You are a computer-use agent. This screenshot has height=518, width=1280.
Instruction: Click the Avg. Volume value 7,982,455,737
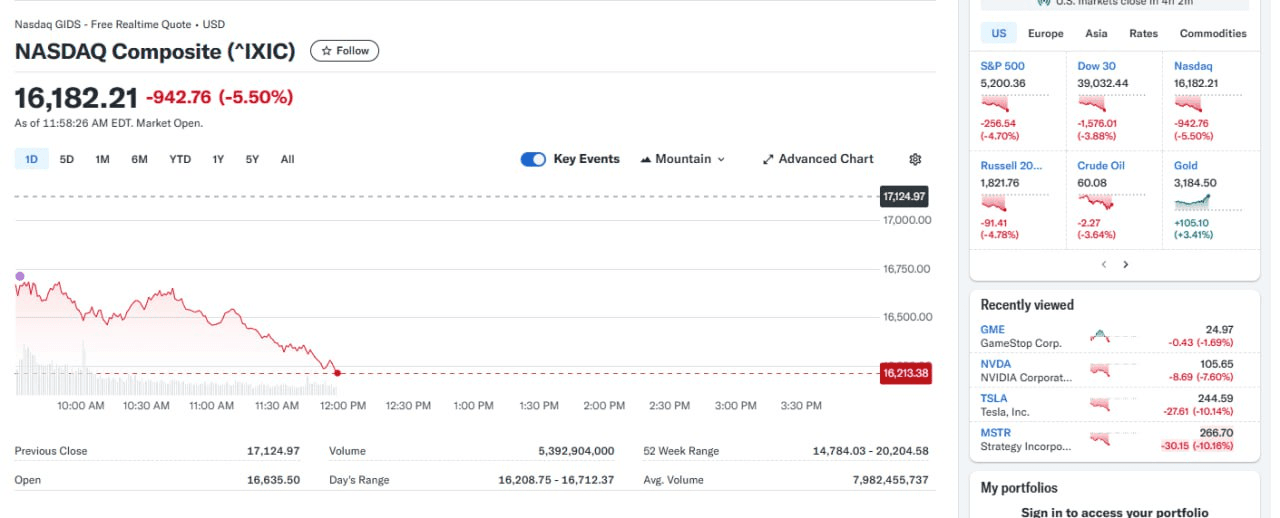click(x=890, y=480)
